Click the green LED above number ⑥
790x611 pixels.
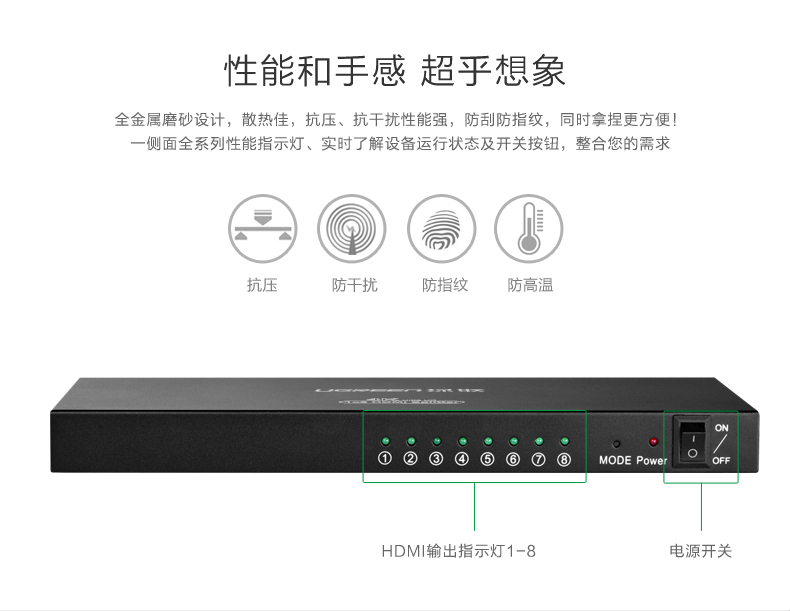(x=513, y=441)
